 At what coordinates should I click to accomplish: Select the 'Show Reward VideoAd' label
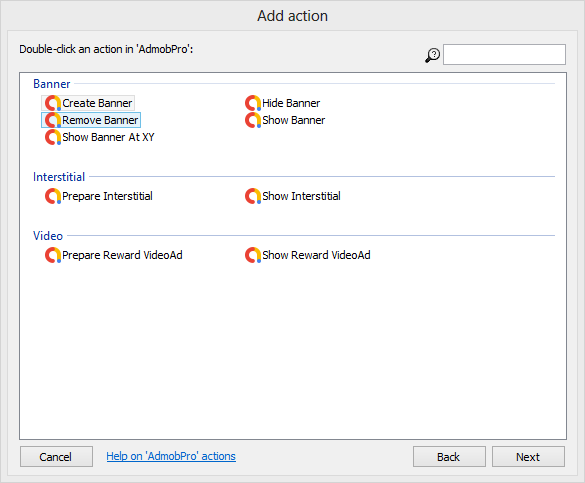(x=316, y=255)
